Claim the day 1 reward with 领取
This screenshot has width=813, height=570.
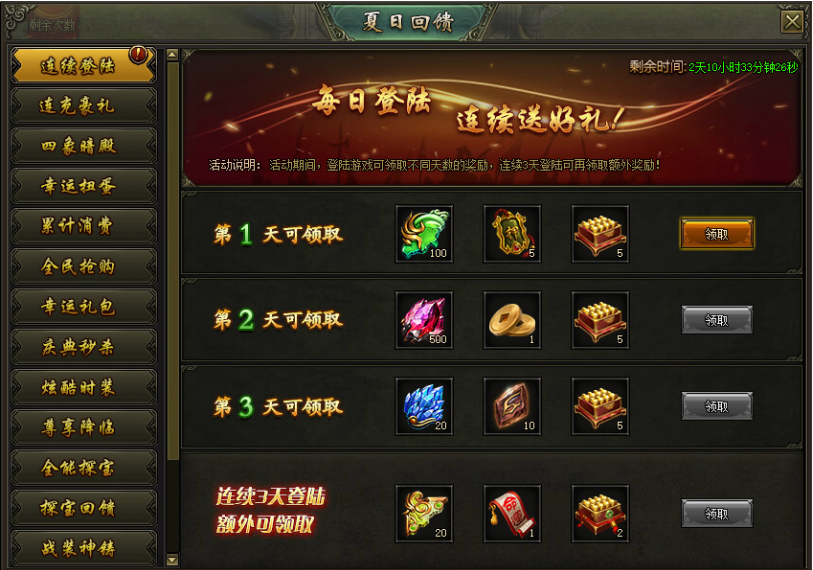pyautogui.click(x=717, y=234)
